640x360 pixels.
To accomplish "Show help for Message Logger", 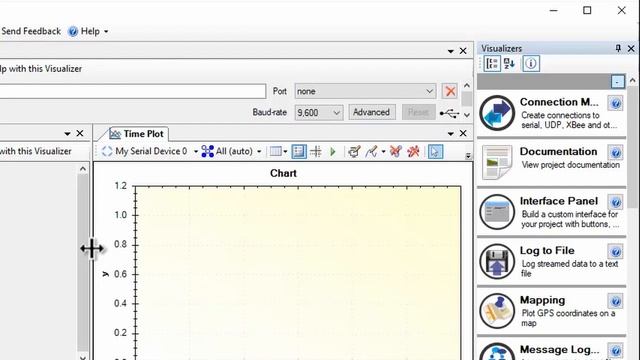I will (x=616, y=351).
